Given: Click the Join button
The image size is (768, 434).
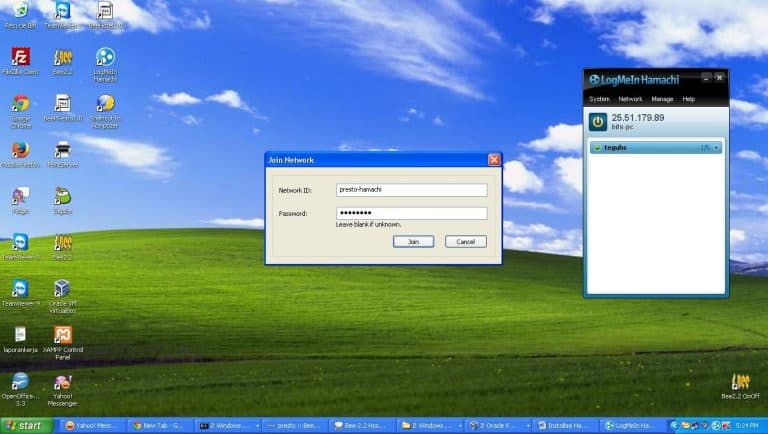Looking at the screenshot, I should (x=413, y=241).
